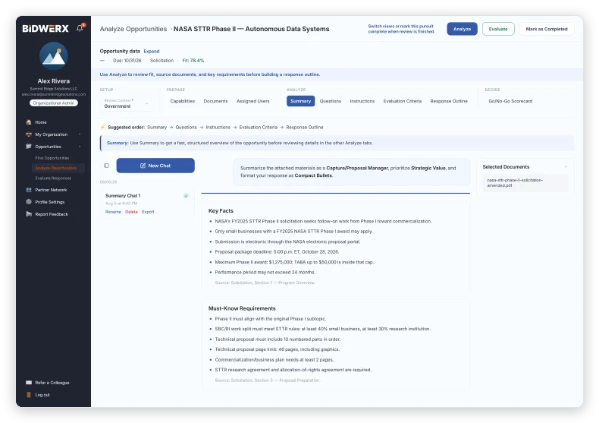This screenshot has width=599, height=423.
Task: Open Report Feedback menu item
Action: [x=53, y=214]
